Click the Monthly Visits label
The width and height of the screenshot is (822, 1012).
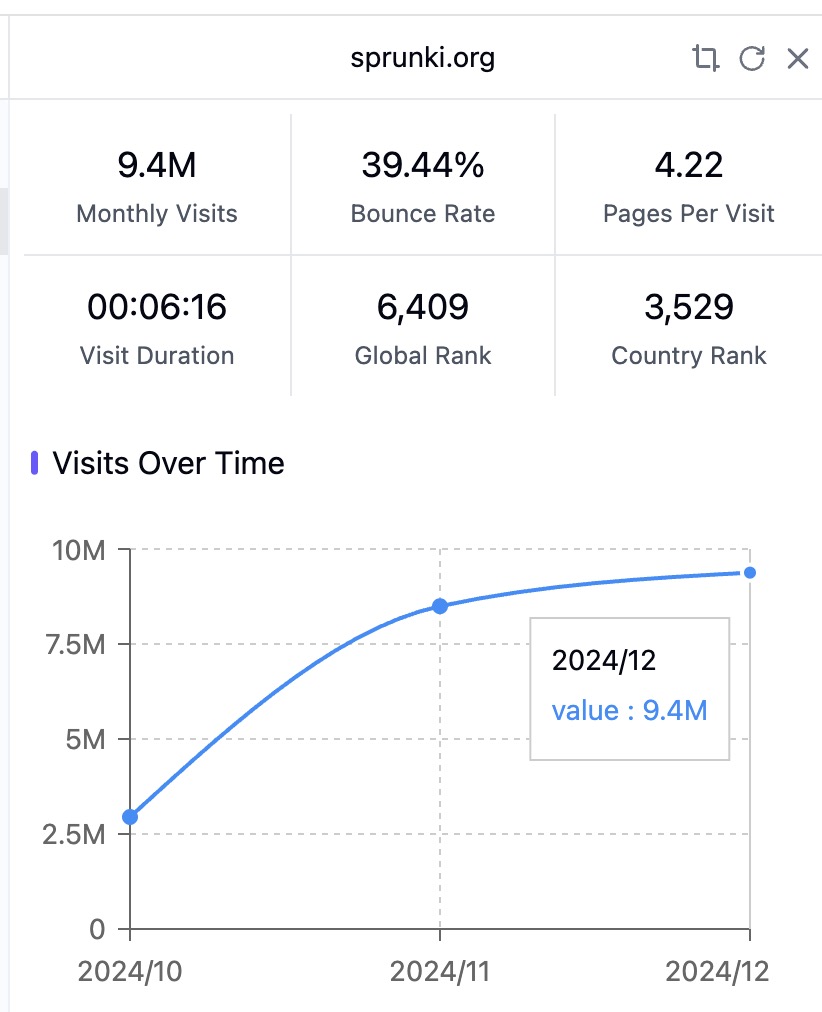pyautogui.click(x=157, y=214)
